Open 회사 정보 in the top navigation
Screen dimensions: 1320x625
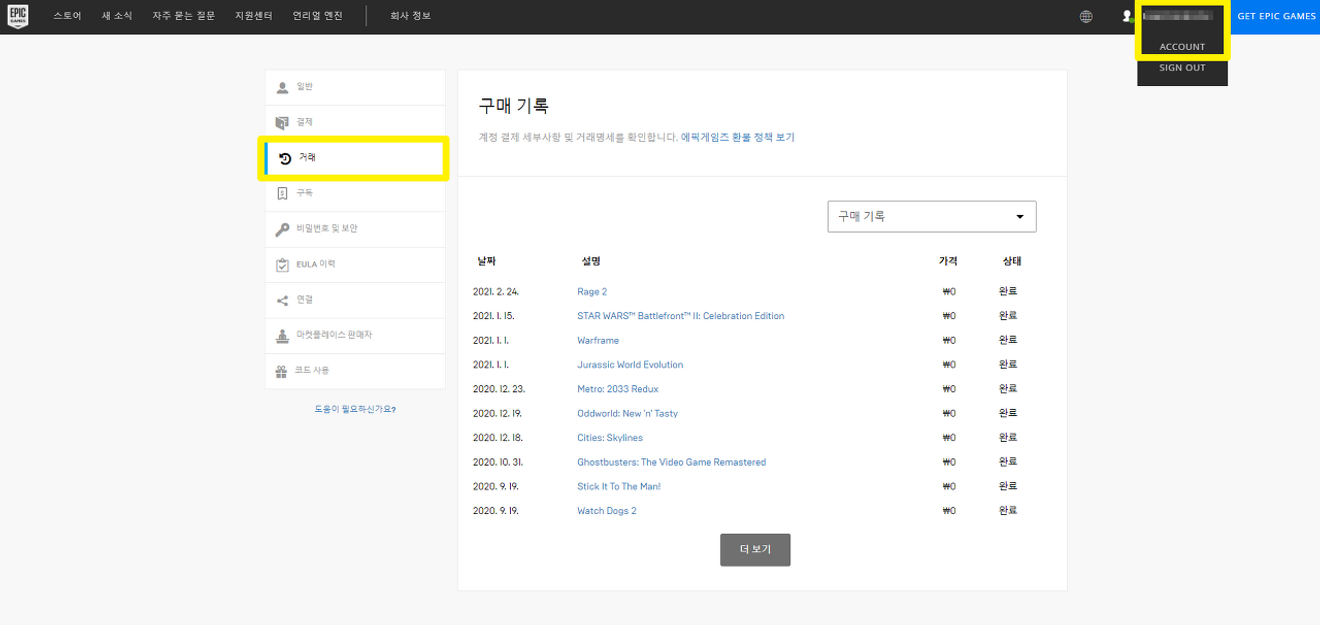(x=410, y=16)
